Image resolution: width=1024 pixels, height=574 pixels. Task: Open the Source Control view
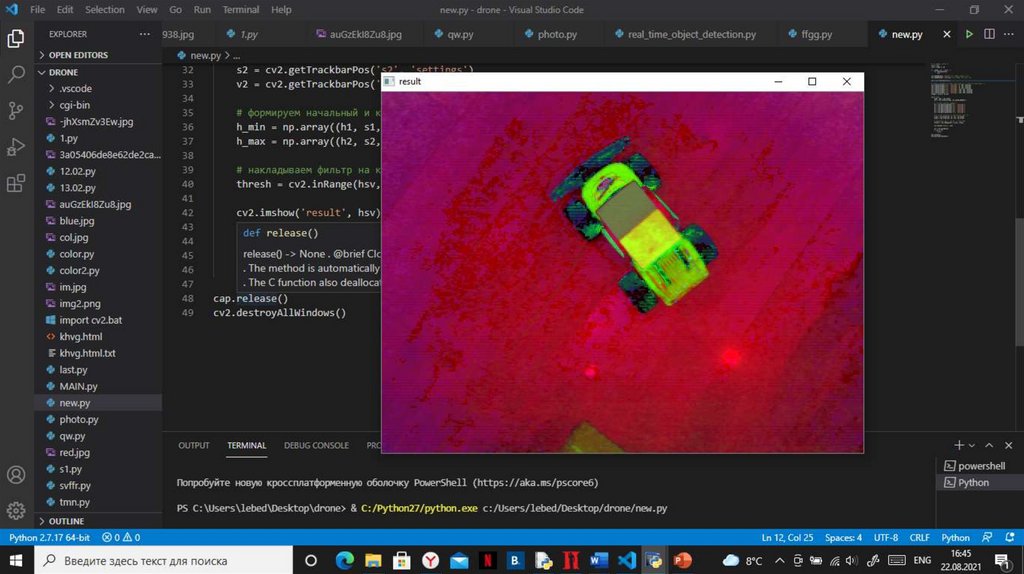[x=16, y=110]
